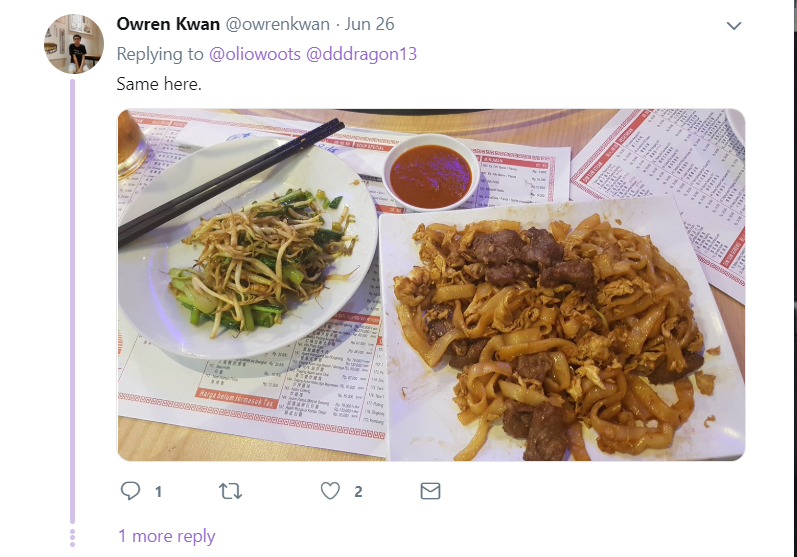Image resolution: width=797 pixels, height=557 pixels.
Task: Open the food photo attachment
Action: pos(432,285)
